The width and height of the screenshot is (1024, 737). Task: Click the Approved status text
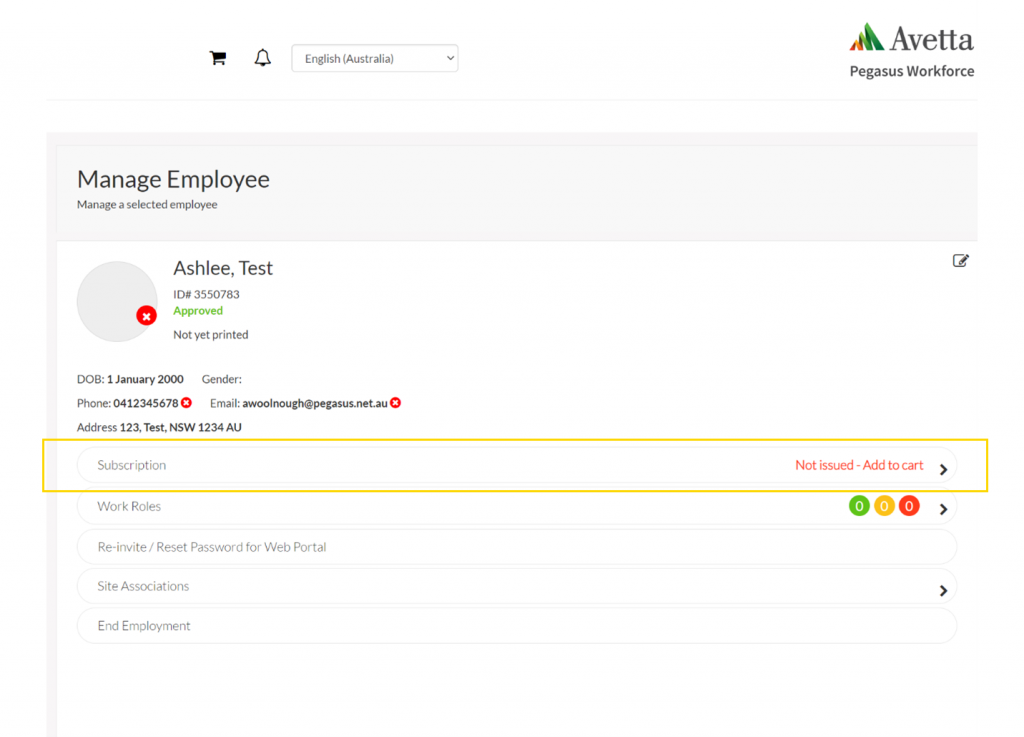click(x=198, y=311)
